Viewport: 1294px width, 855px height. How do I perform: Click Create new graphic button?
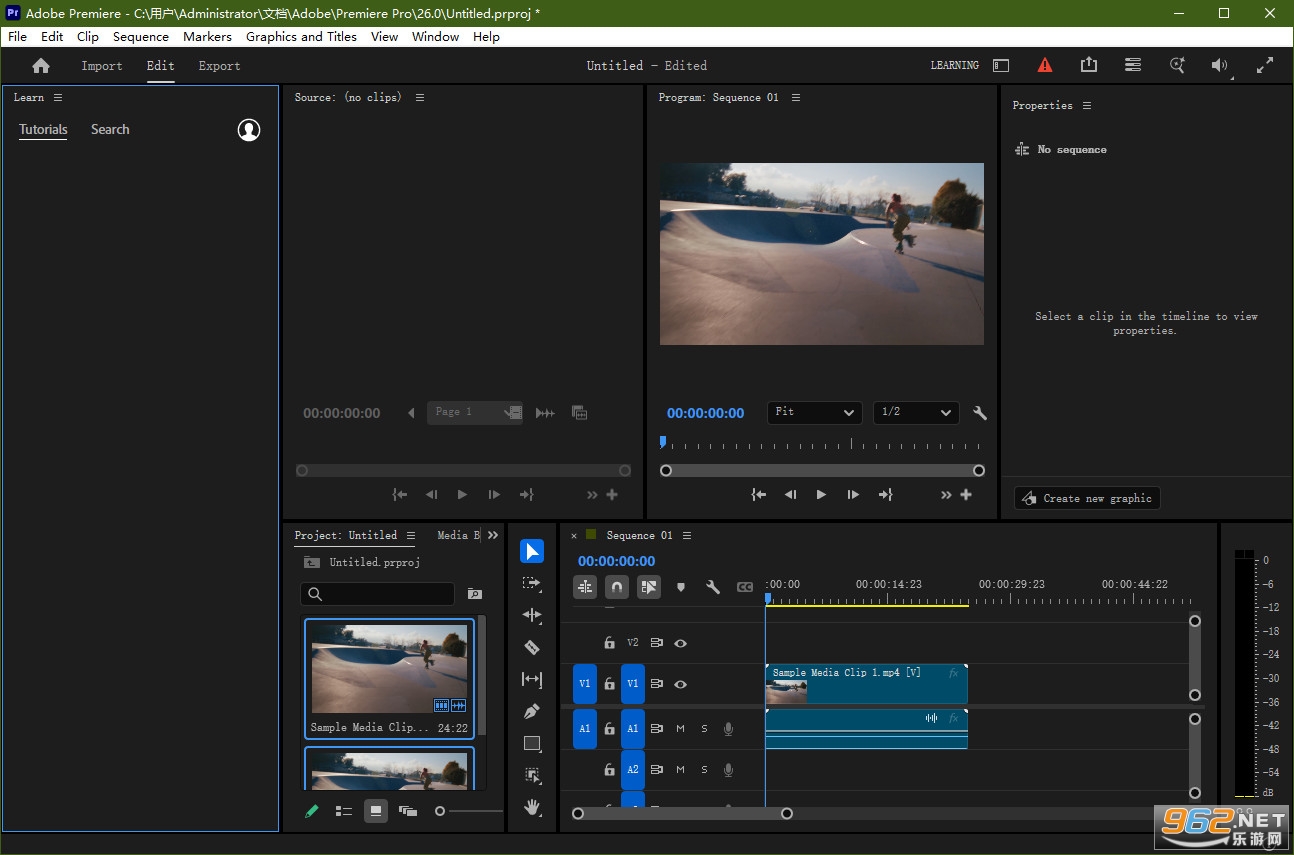pyautogui.click(x=1087, y=498)
